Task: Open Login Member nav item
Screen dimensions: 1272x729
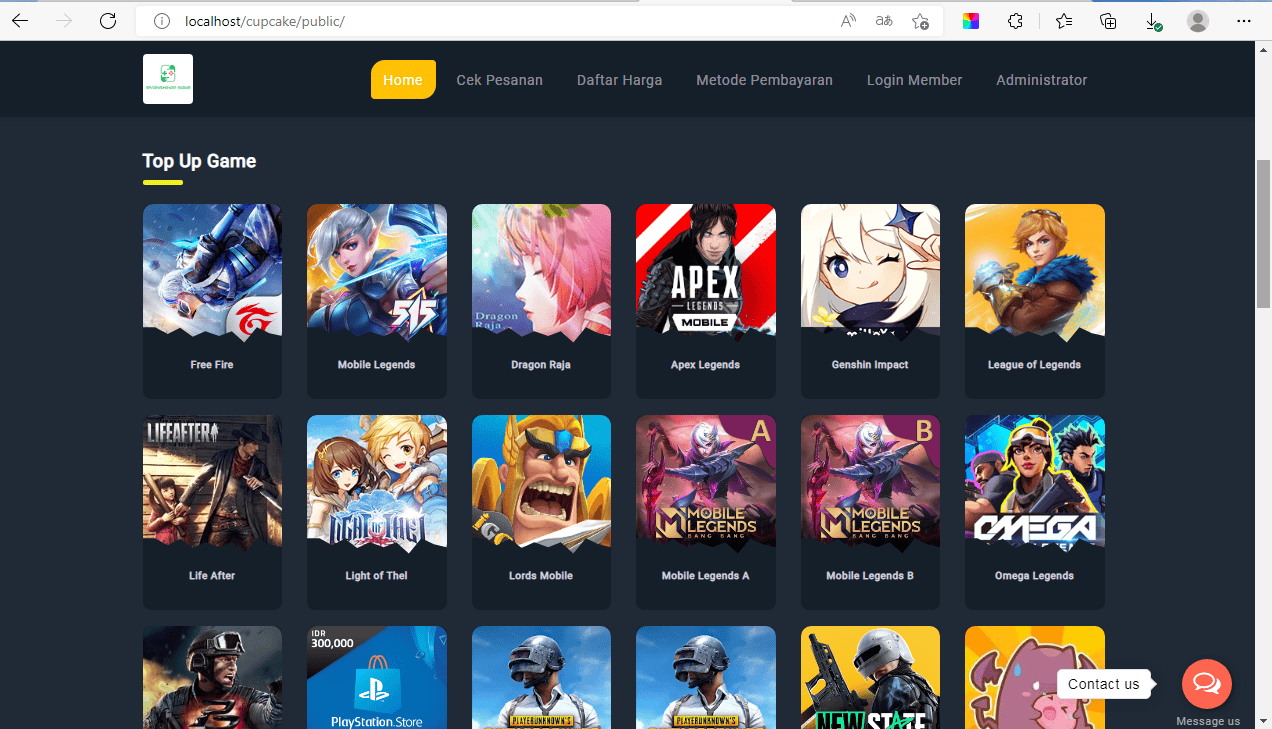Action: (x=915, y=80)
